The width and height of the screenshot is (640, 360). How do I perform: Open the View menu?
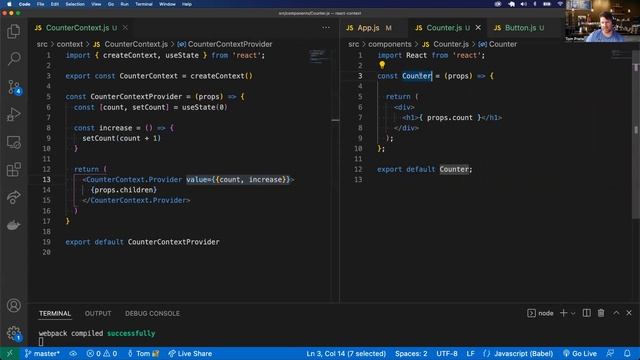click(x=96, y=4)
